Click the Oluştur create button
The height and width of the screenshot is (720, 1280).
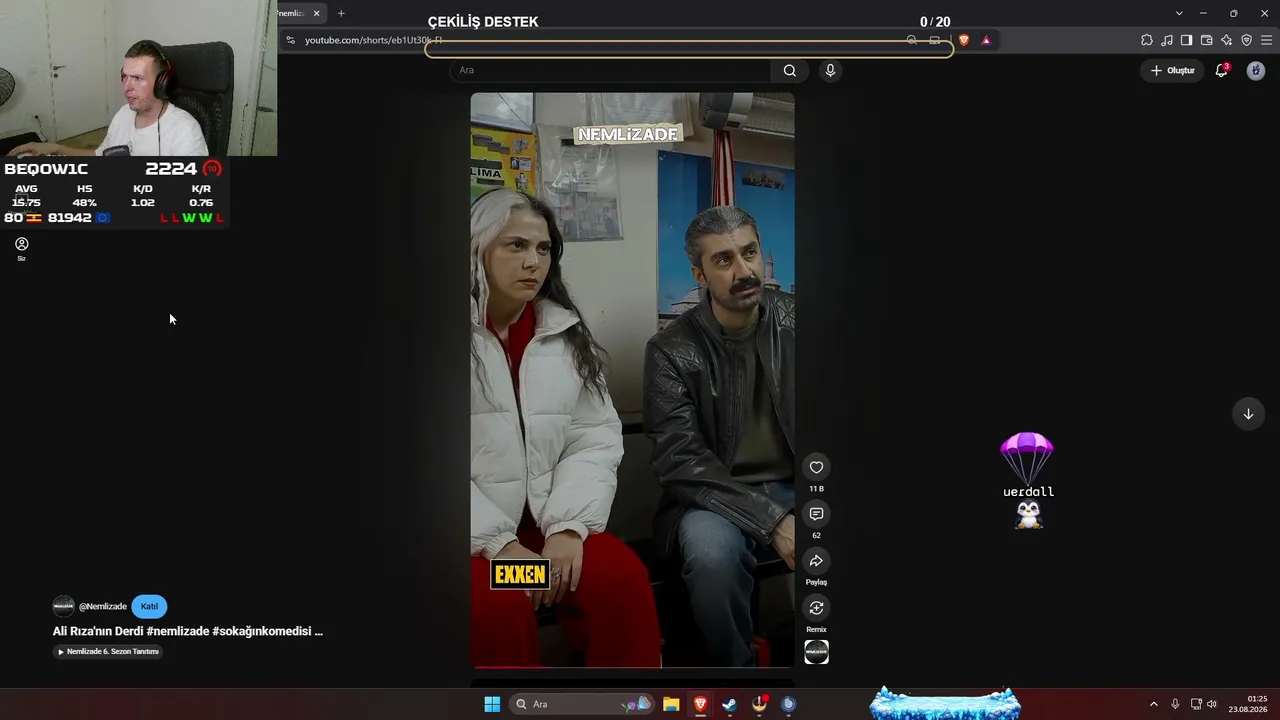pos(1172,70)
